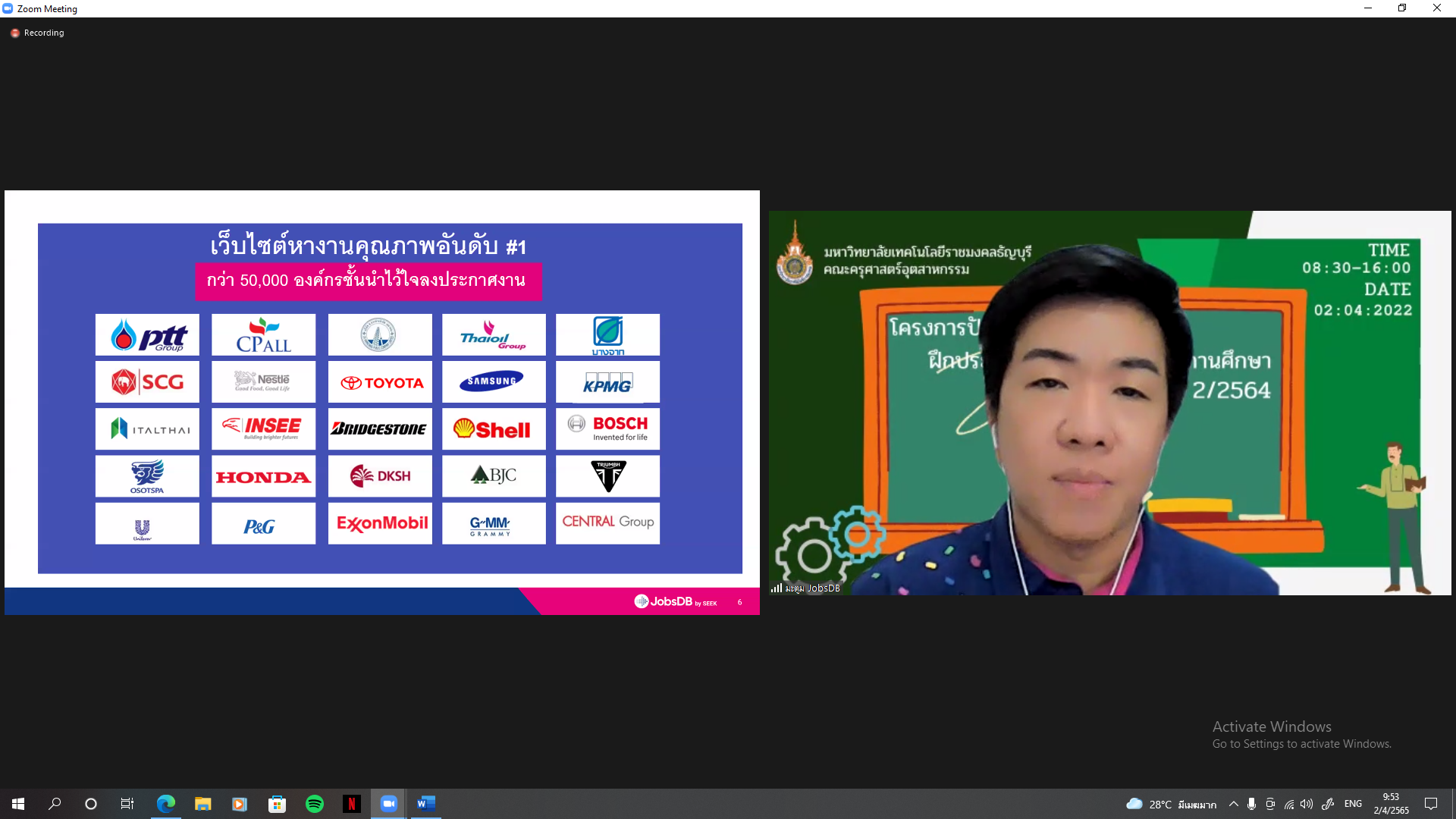Click the slide page number 6
This screenshot has height=819, width=1456.
point(739,602)
